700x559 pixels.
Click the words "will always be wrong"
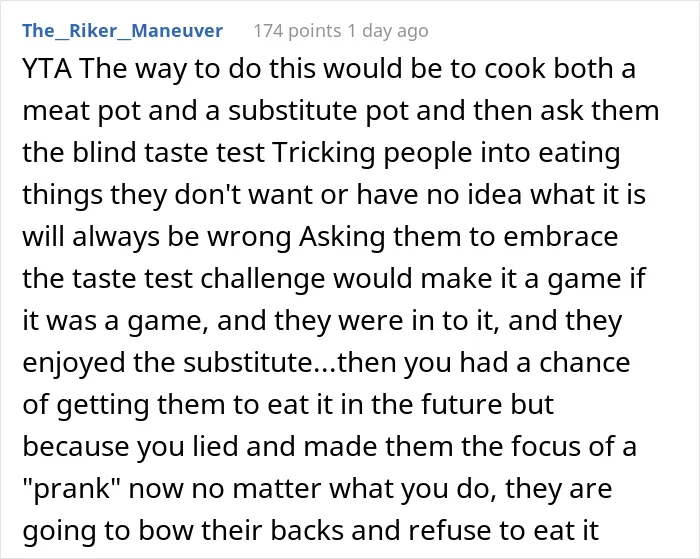156,237
